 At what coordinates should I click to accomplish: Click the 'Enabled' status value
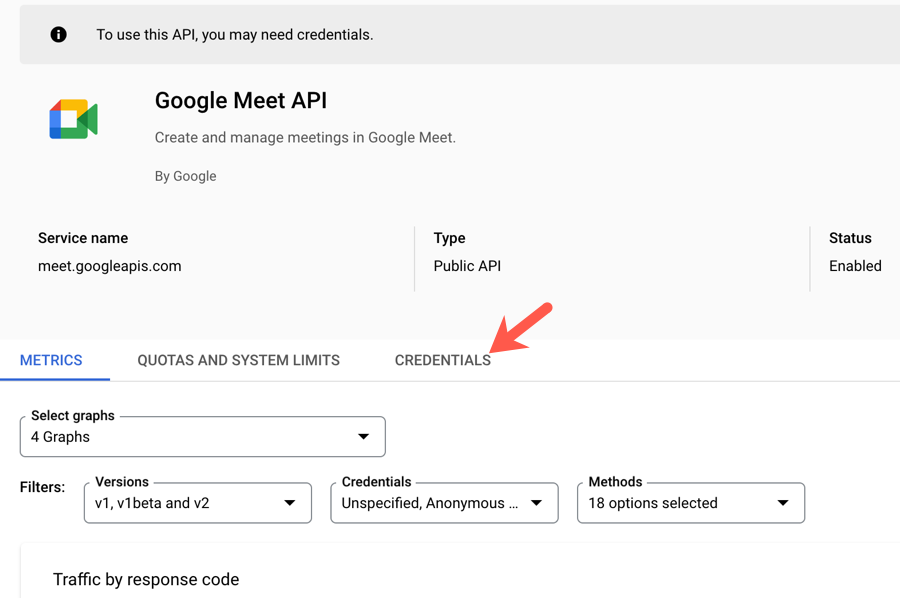point(855,266)
